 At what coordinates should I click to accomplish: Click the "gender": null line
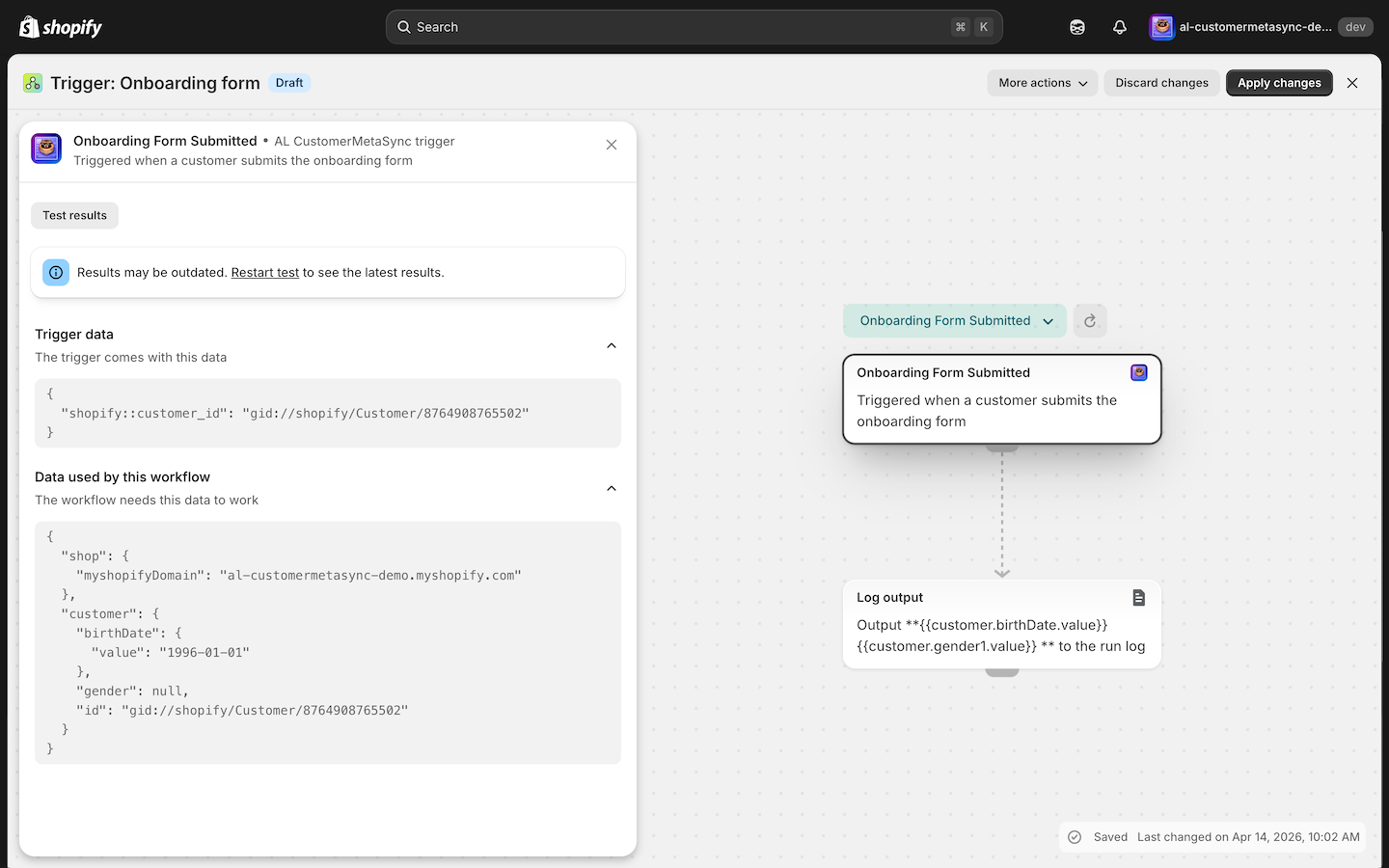[133, 691]
